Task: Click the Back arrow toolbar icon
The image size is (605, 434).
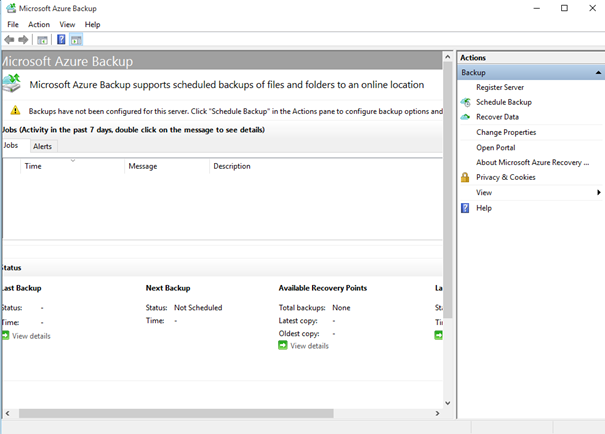Action: pos(9,40)
